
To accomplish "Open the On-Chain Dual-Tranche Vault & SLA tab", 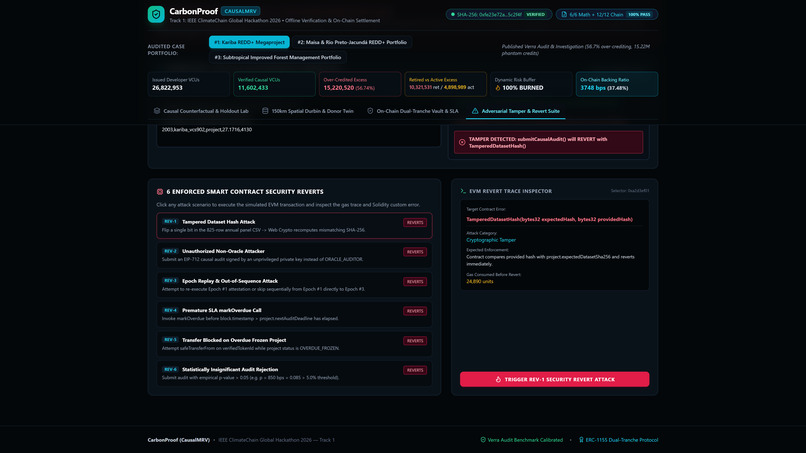I will (x=412, y=111).
